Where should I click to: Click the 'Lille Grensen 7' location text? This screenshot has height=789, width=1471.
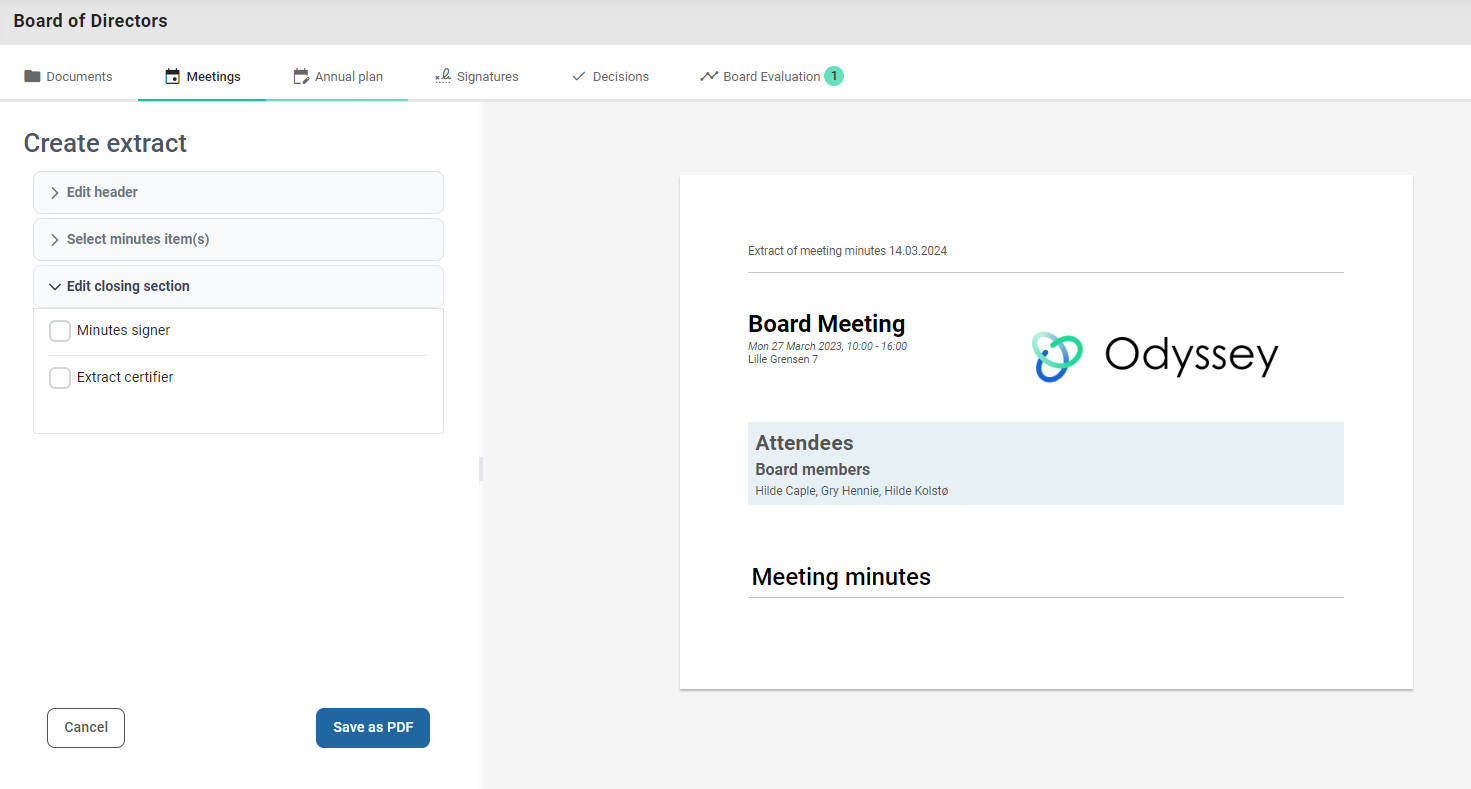click(x=783, y=359)
